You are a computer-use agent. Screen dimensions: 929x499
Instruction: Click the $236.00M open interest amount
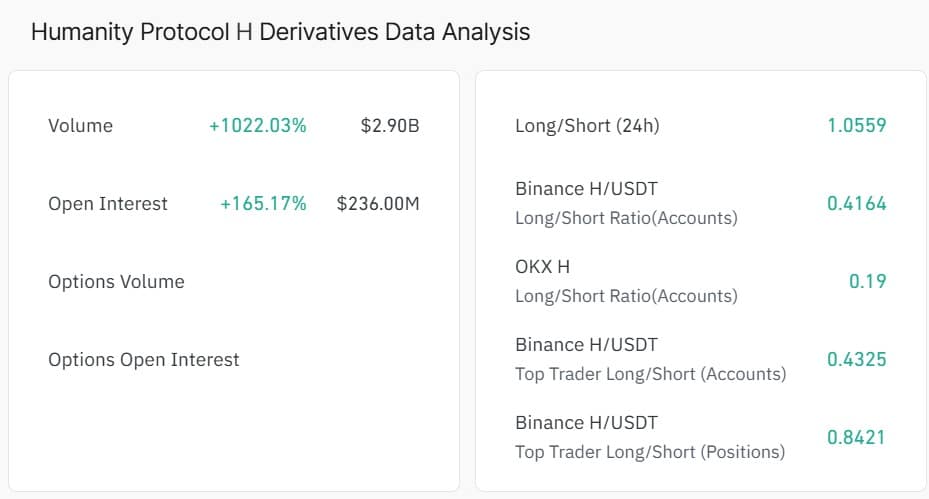tap(378, 204)
